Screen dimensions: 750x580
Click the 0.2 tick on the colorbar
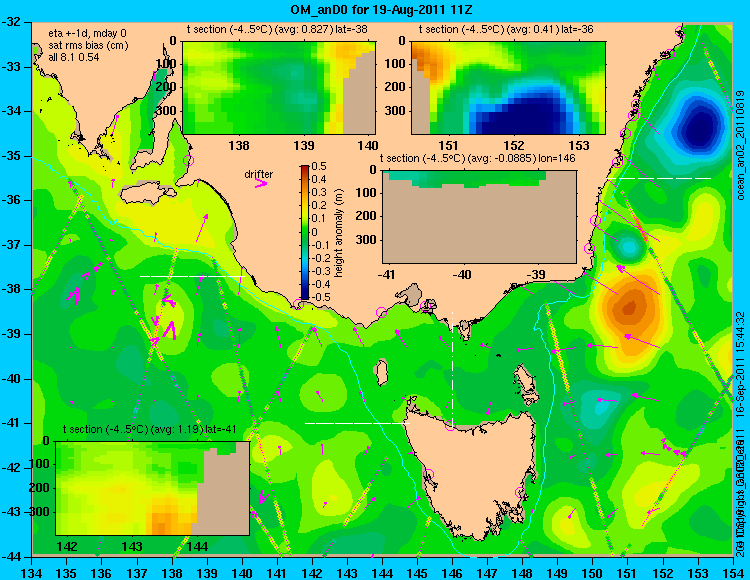[x=319, y=206]
